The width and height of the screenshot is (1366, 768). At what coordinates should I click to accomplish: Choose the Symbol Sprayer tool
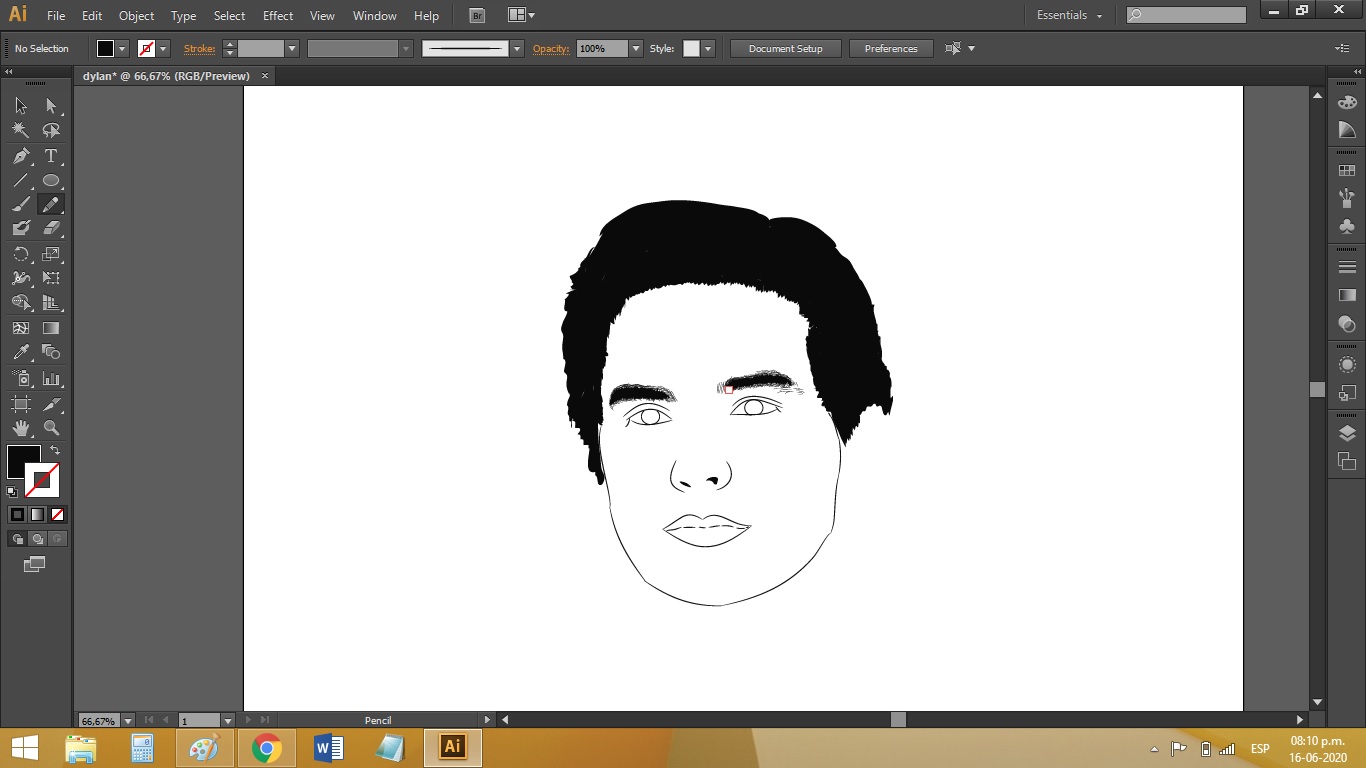(x=21, y=379)
